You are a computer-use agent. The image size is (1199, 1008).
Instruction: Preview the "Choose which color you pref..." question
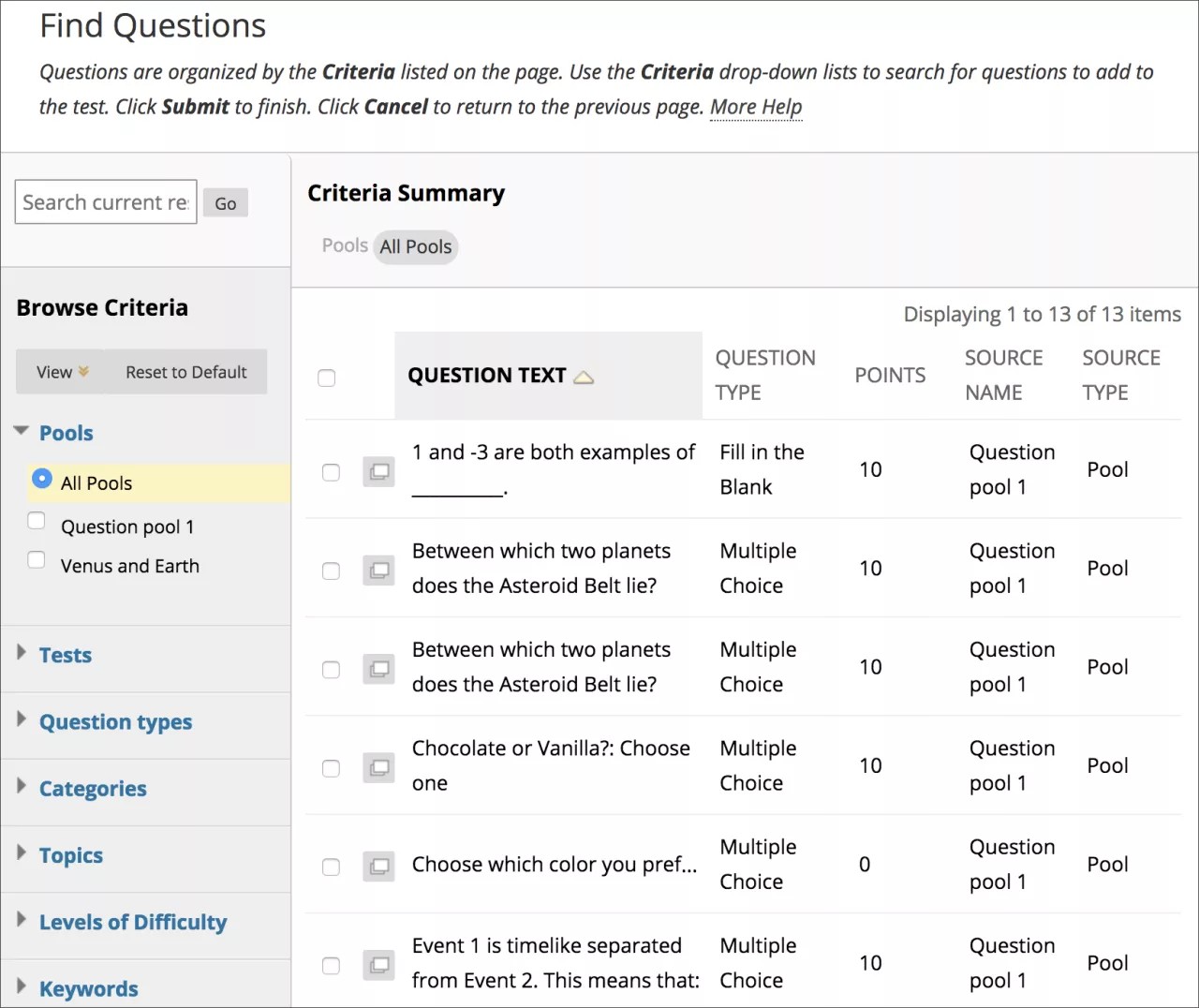coord(378,867)
